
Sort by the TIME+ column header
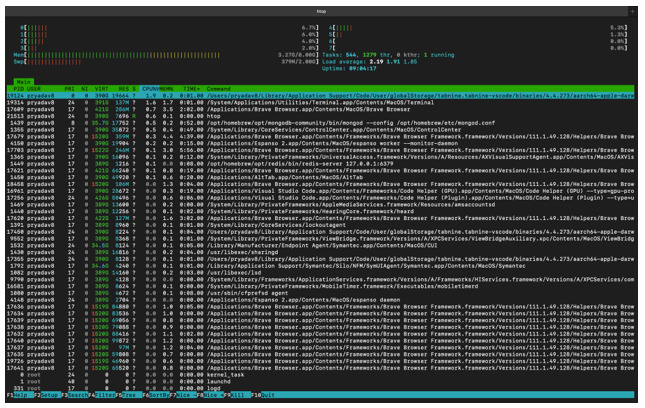point(192,89)
